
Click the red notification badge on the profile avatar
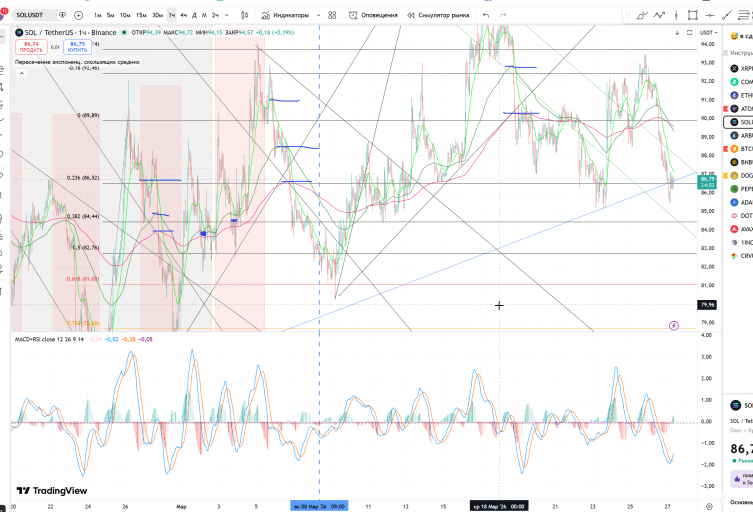pos(4,11)
